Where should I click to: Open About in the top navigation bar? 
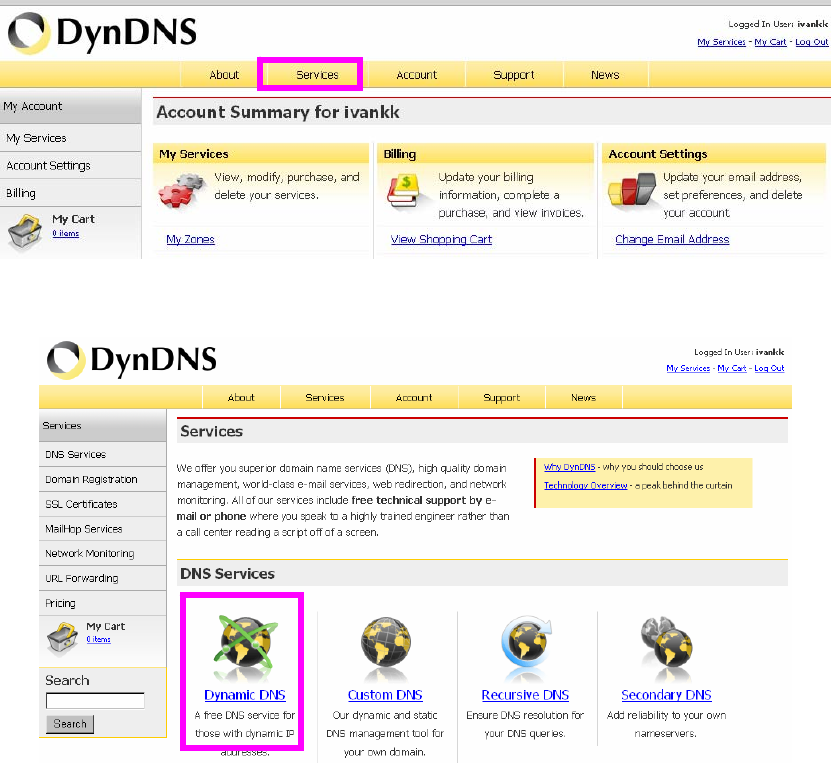[224, 75]
